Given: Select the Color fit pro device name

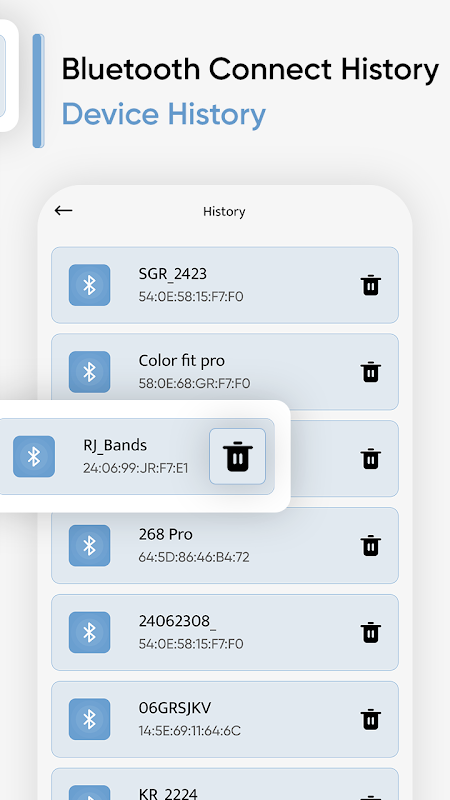Looking at the screenshot, I should [x=181, y=361].
